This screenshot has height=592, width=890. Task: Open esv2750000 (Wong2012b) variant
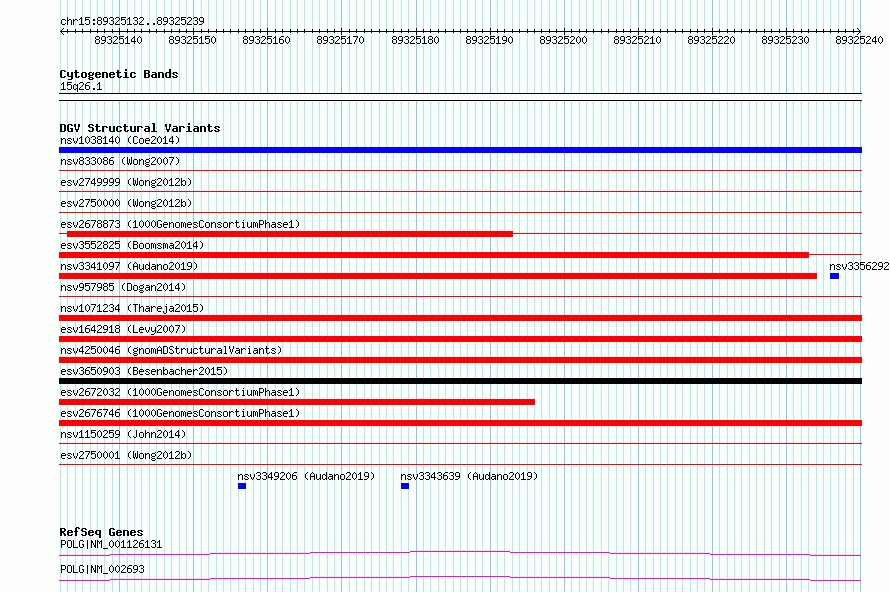pos(126,203)
